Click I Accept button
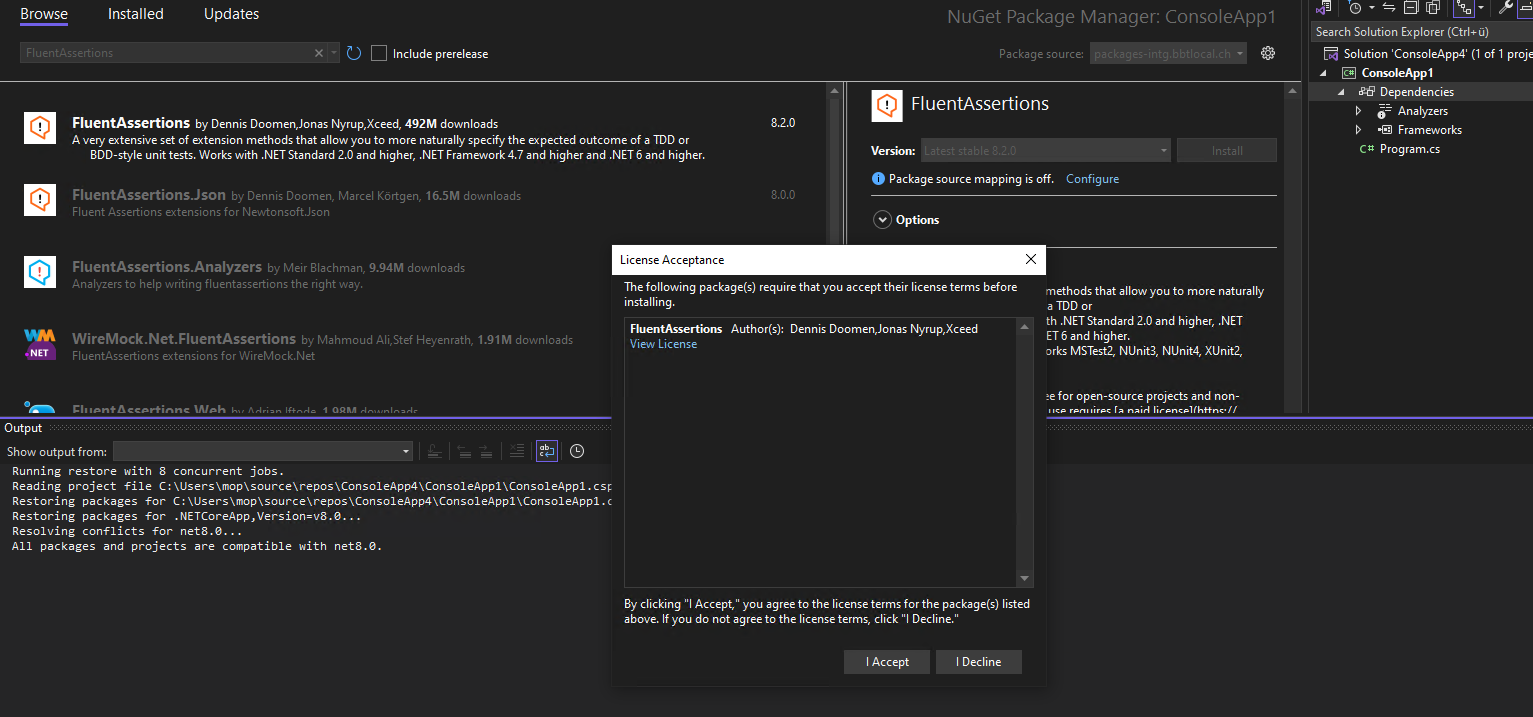 pyautogui.click(x=887, y=662)
